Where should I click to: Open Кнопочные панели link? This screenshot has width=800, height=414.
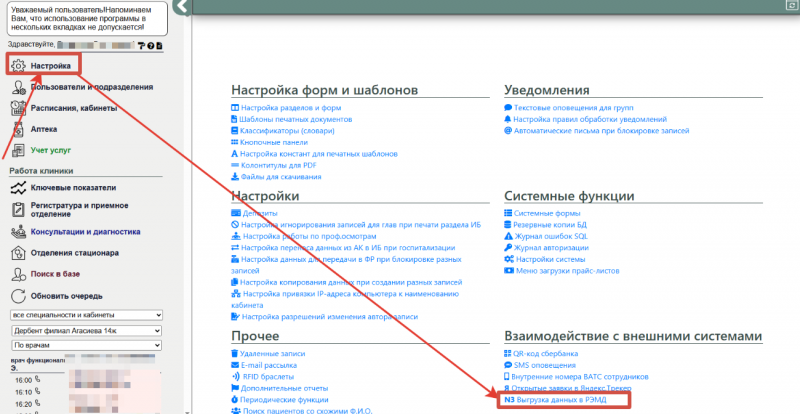(x=274, y=142)
